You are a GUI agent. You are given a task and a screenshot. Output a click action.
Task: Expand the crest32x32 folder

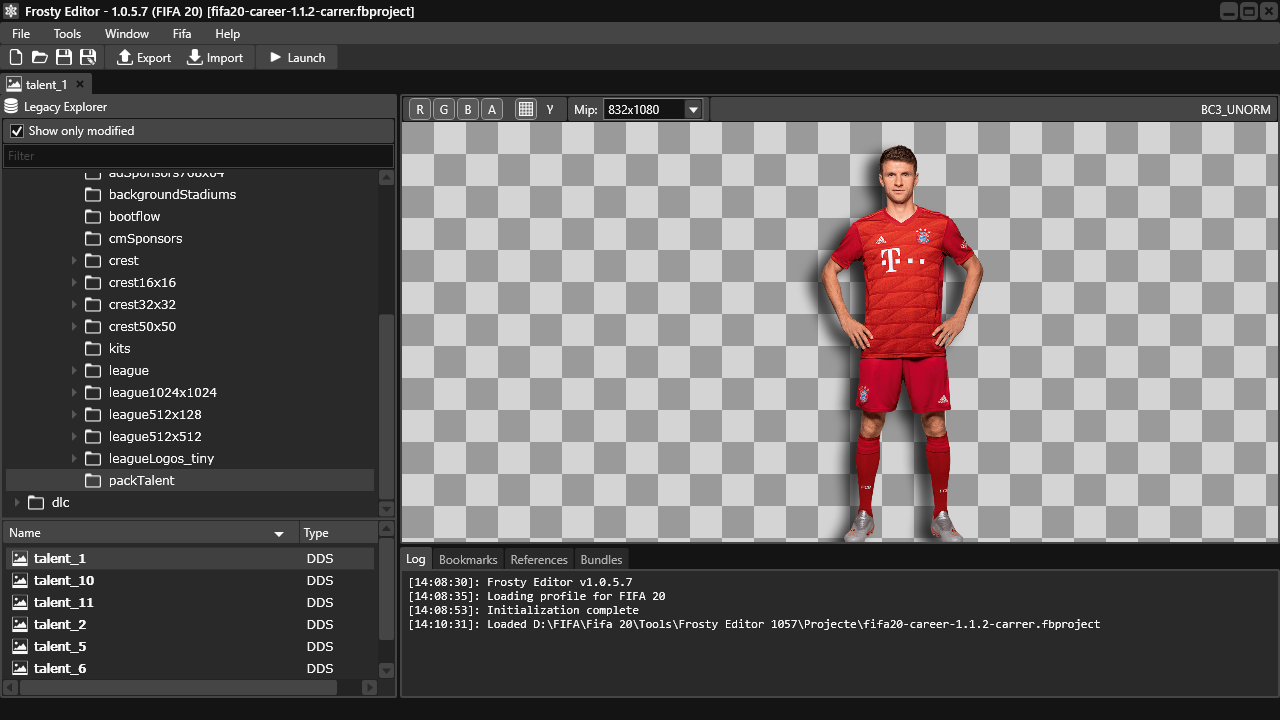tap(74, 305)
